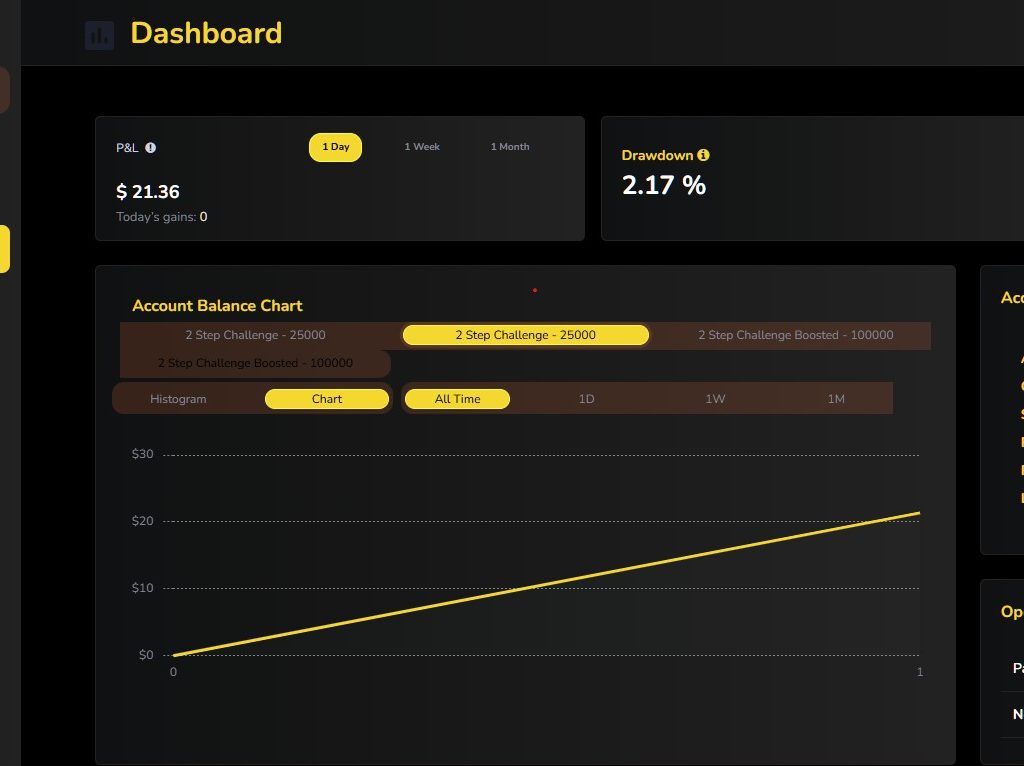This screenshot has width=1024, height=766.
Task: Select the 1 Day P&L range
Action: click(x=335, y=147)
